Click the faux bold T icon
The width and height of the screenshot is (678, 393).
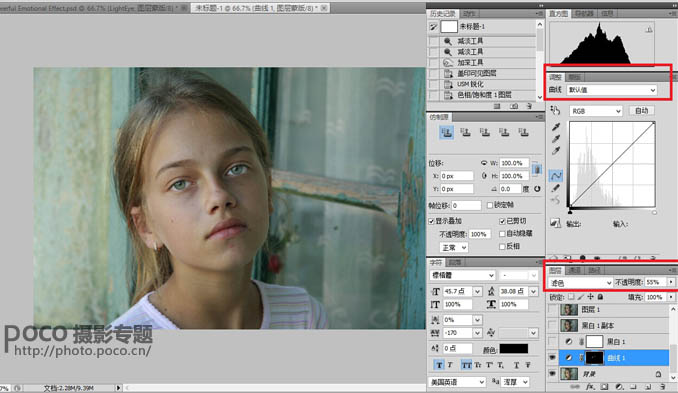tap(439, 365)
